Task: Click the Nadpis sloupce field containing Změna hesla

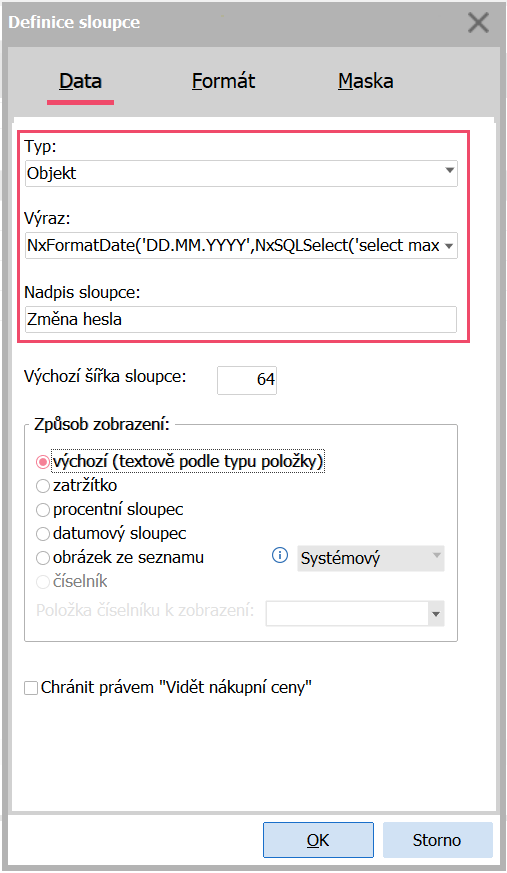Action: click(x=241, y=320)
